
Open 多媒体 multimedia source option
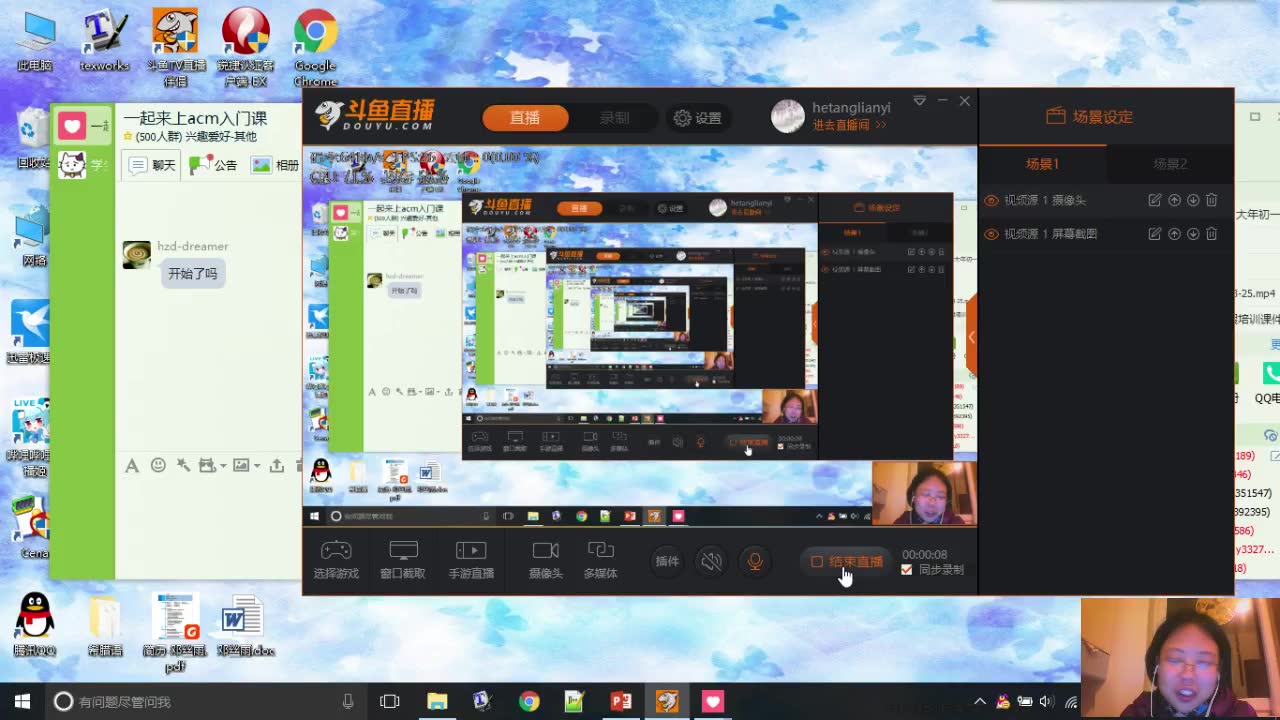coord(600,560)
